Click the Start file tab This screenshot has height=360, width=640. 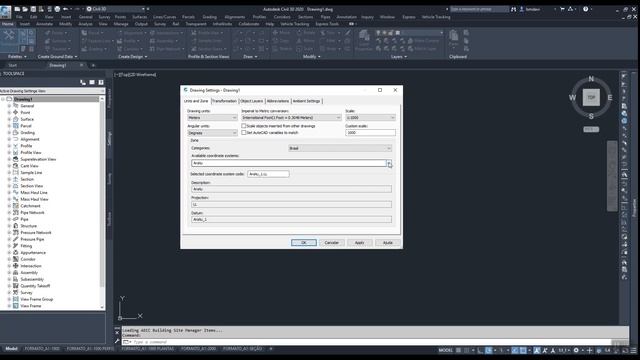13,65
